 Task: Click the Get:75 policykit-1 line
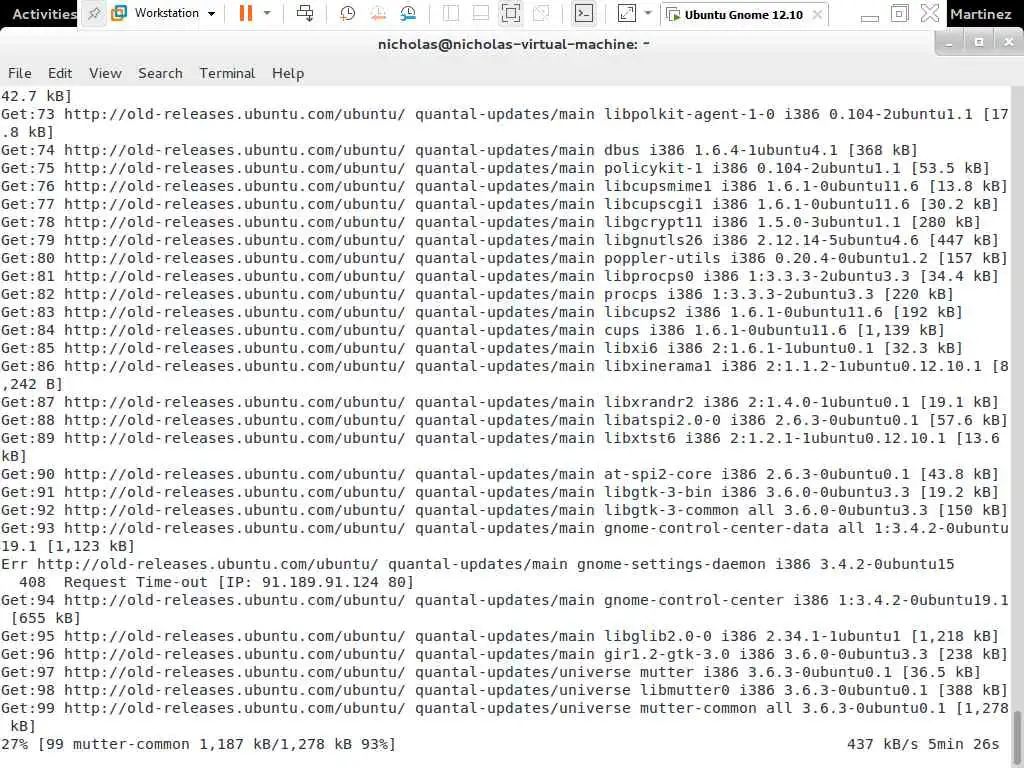tap(495, 168)
